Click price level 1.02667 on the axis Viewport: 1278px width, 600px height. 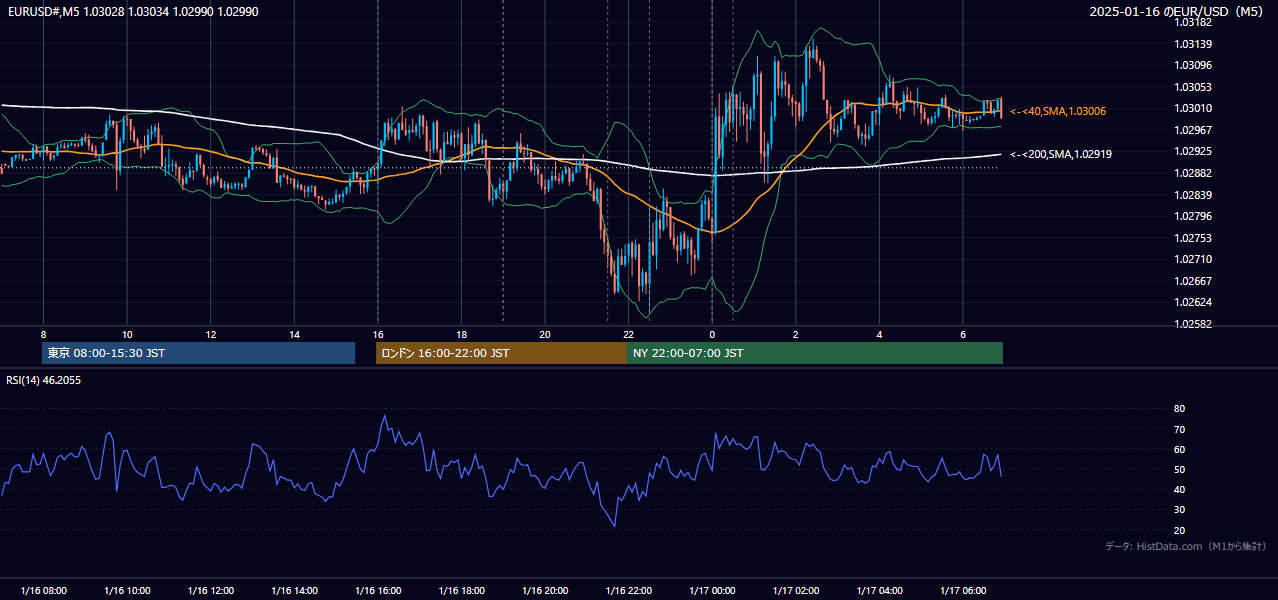coord(1193,281)
